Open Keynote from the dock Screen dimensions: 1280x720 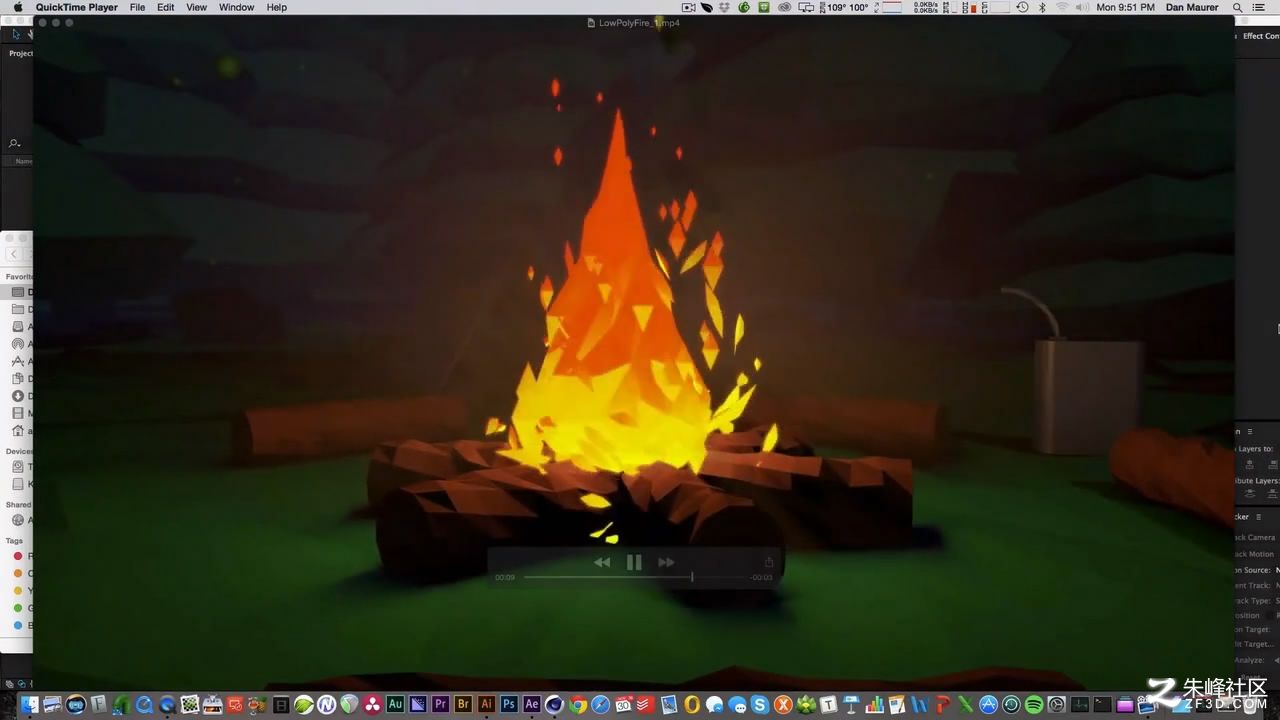[850, 704]
